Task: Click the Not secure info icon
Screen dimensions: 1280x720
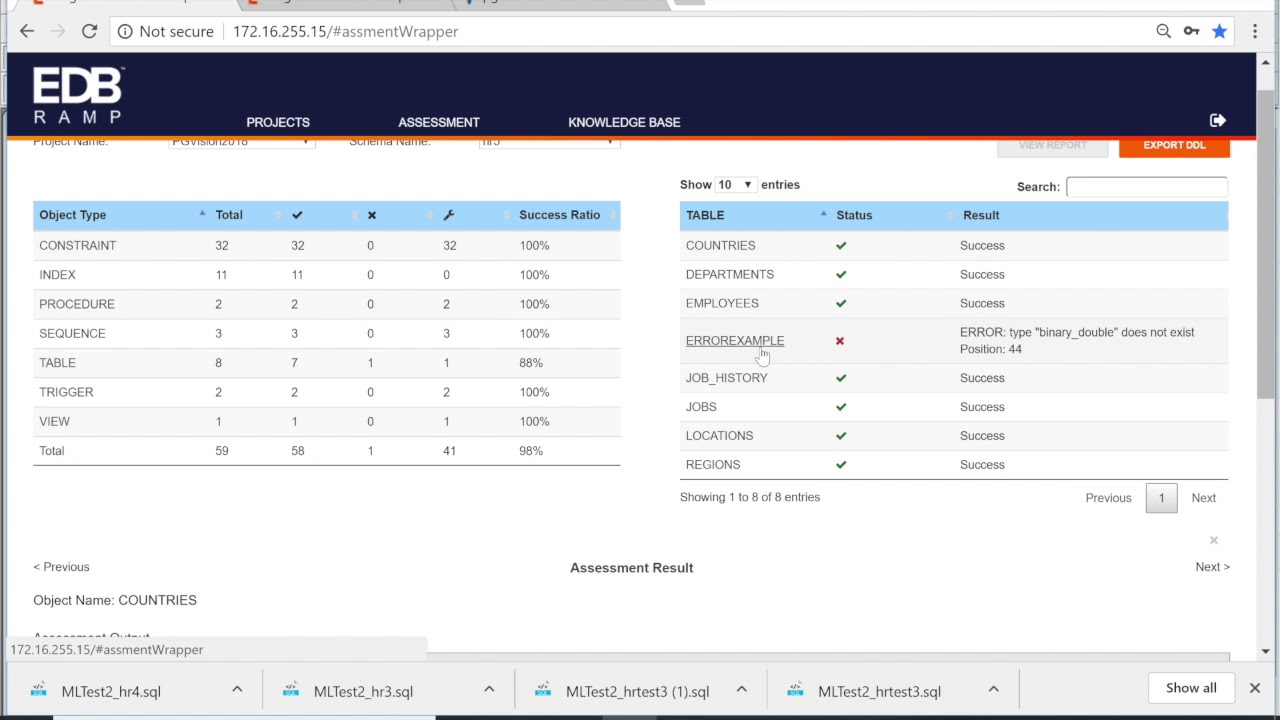Action: click(x=125, y=31)
